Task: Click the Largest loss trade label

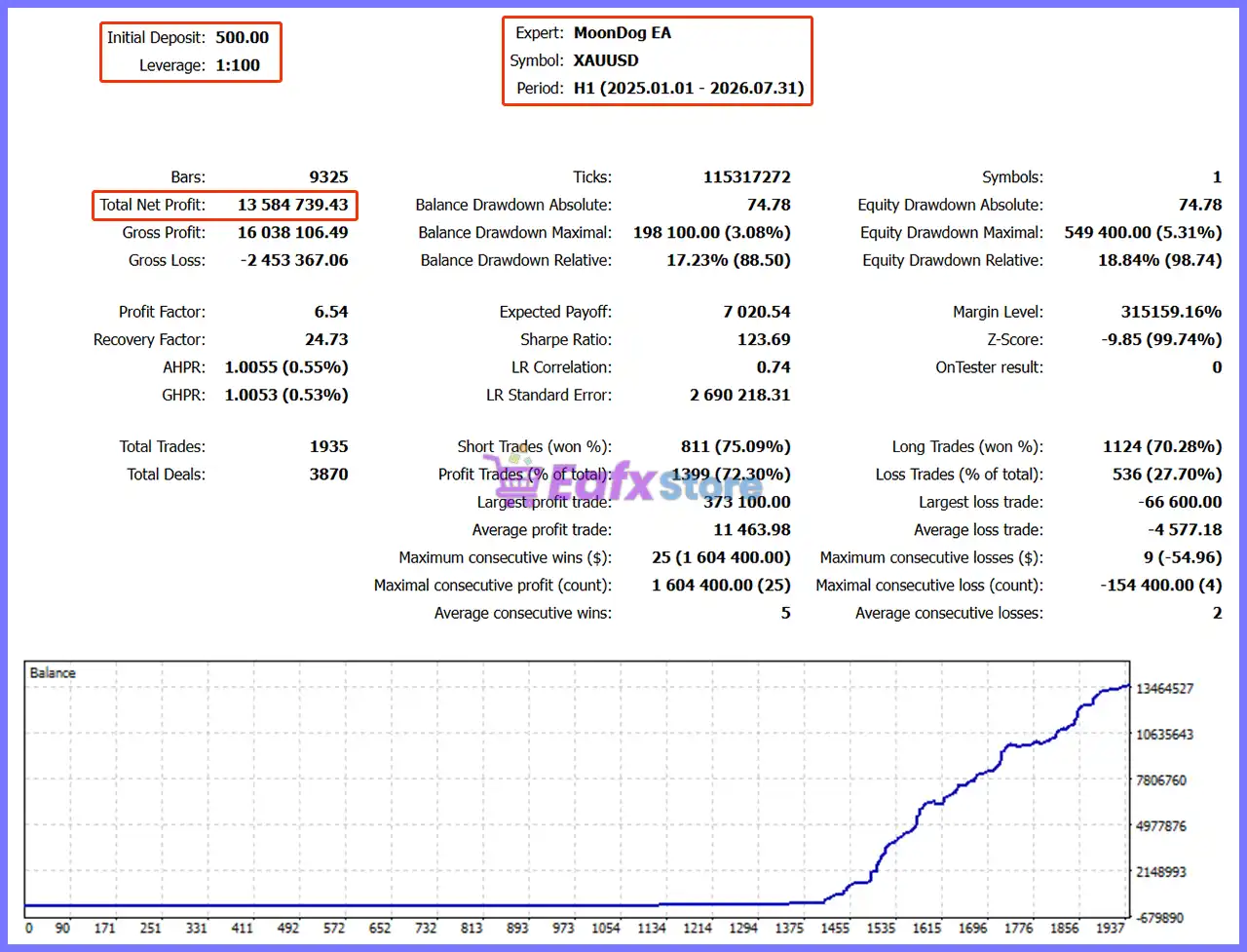Action: (x=981, y=502)
